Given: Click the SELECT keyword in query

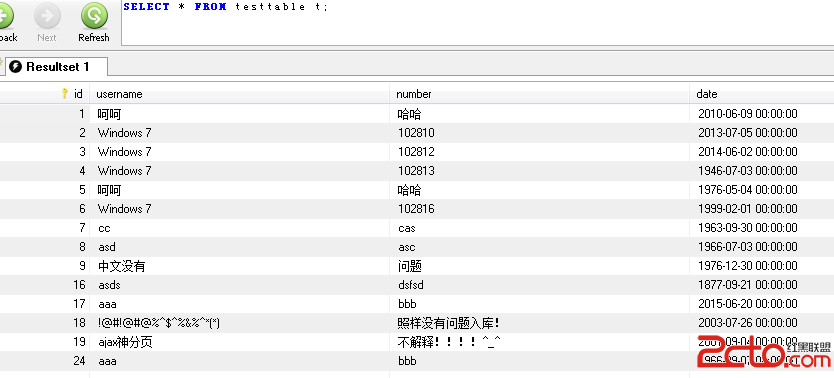Looking at the screenshot, I should (x=146, y=6).
